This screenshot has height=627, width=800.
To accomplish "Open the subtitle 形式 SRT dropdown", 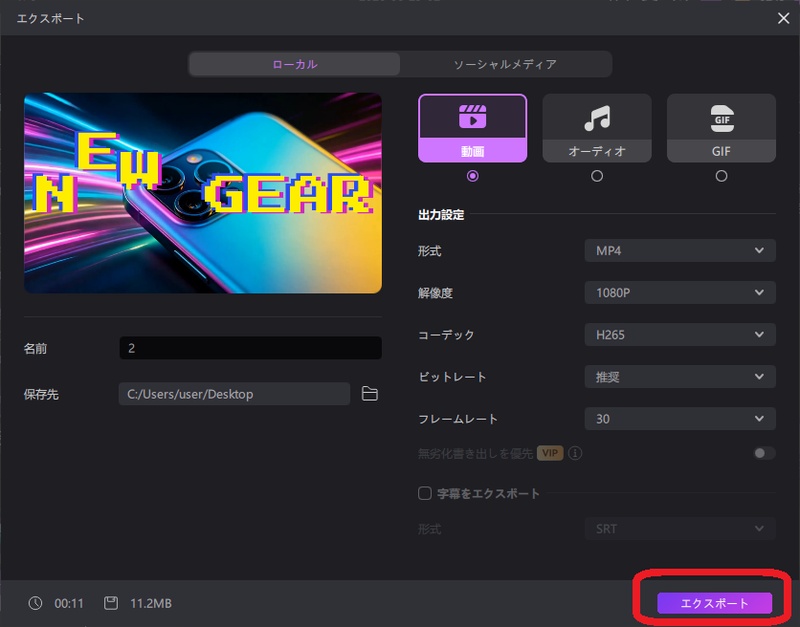I will tap(680, 529).
